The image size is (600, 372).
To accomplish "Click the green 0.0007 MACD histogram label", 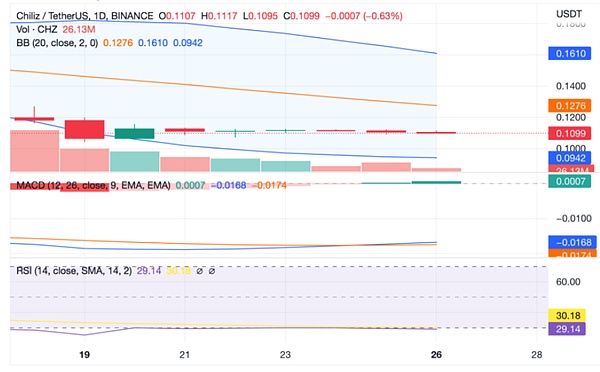I will [x=570, y=181].
